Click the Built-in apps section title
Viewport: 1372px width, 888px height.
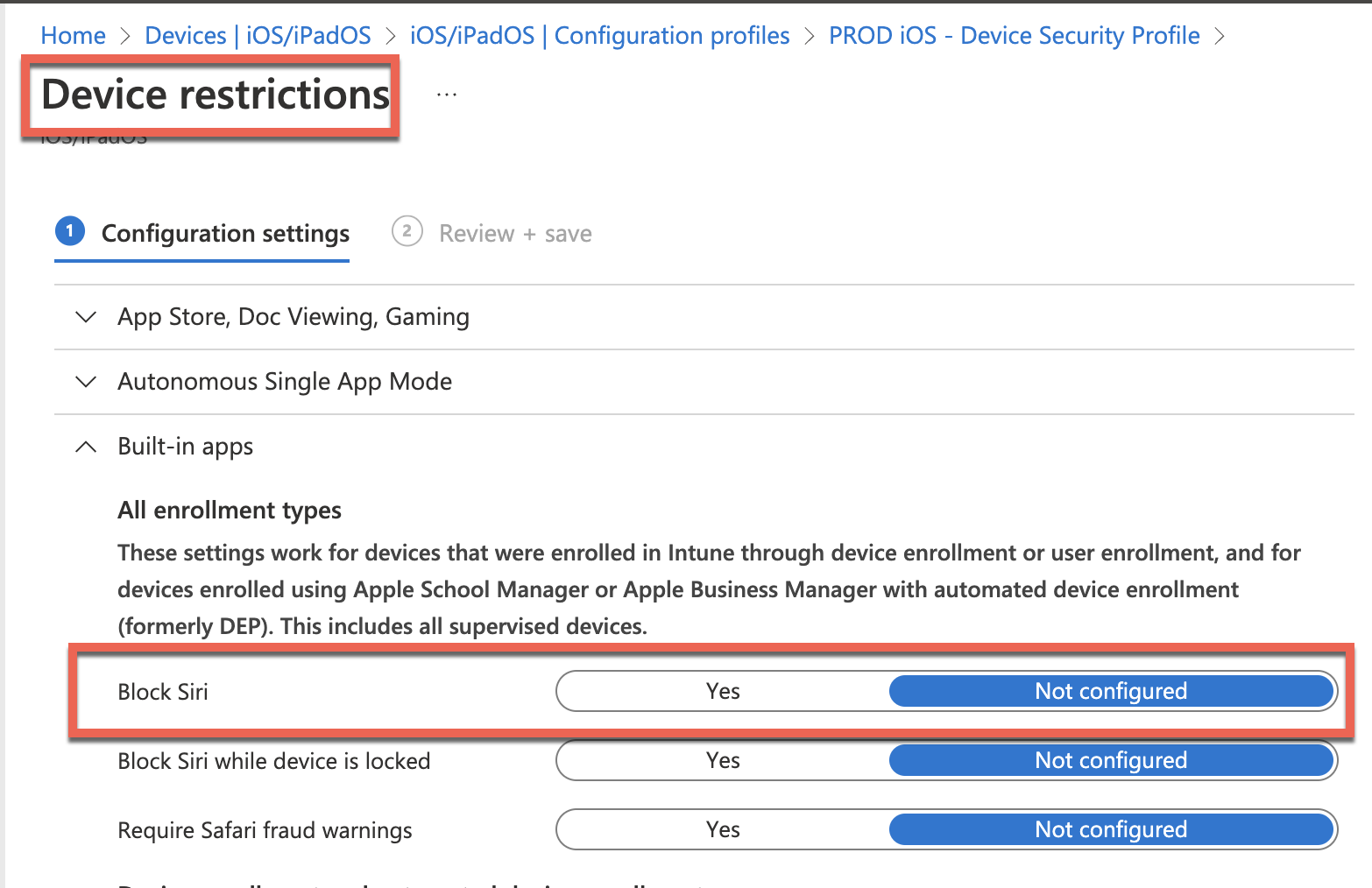tap(186, 447)
